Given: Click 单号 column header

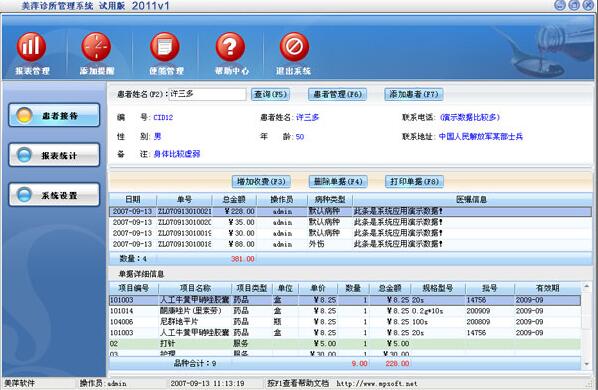Looking at the screenshot, I should (x=184, y=199).
